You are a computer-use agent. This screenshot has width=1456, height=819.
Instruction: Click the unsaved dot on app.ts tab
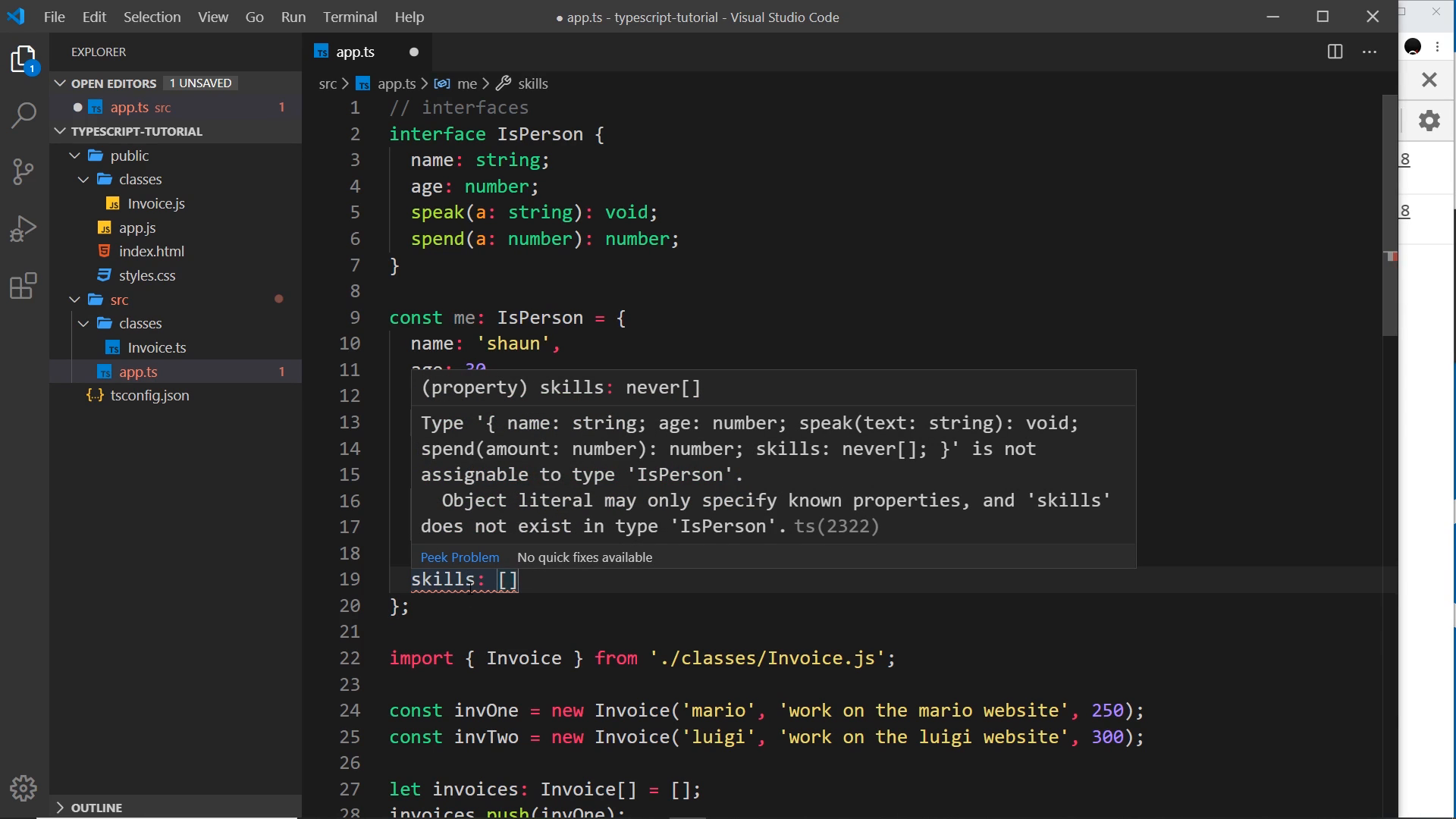point(414,52)
